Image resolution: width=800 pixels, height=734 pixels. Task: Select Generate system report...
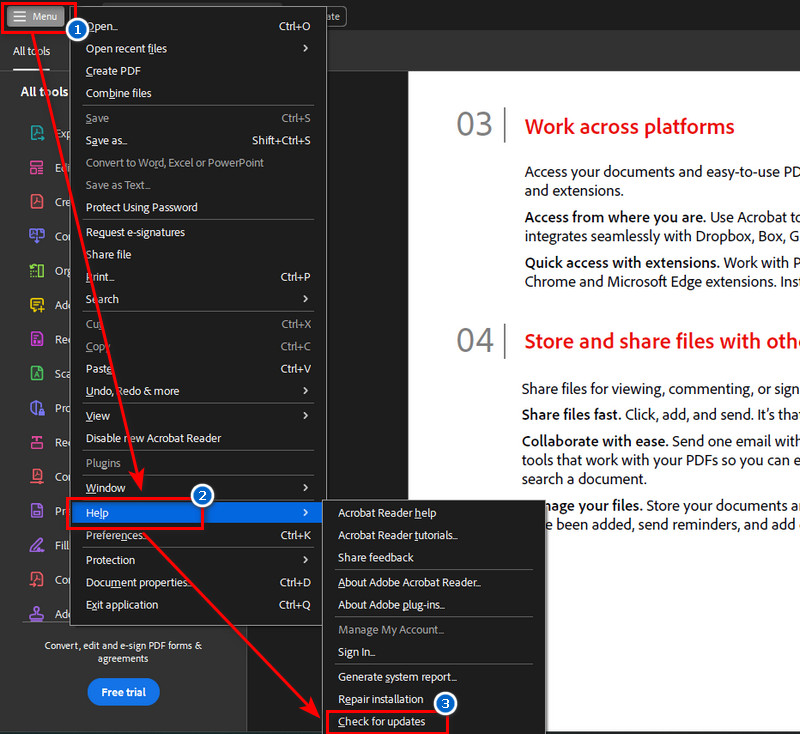click(434, 677)
